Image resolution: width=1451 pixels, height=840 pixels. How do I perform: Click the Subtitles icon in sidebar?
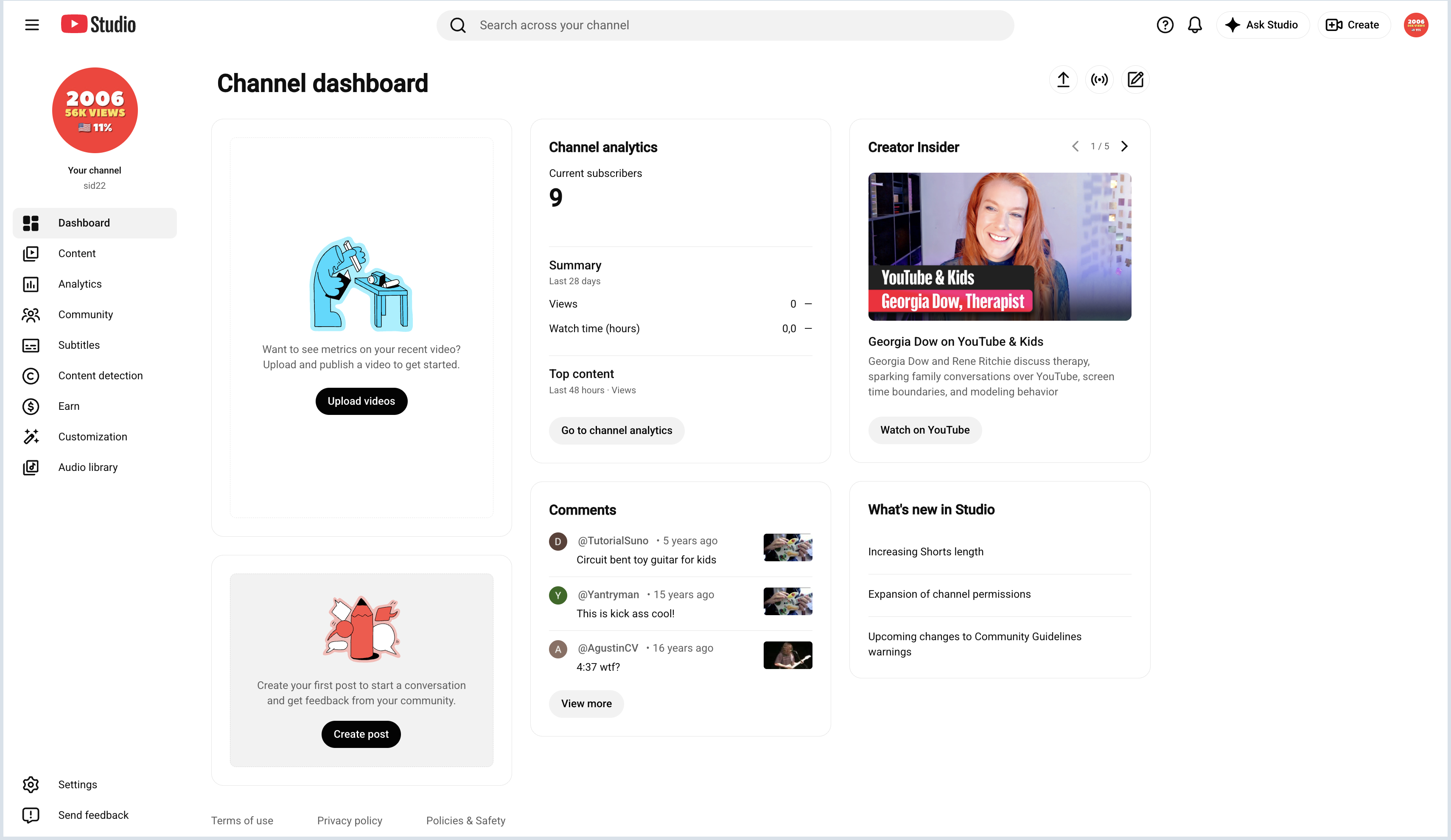(x=31, y=345)
